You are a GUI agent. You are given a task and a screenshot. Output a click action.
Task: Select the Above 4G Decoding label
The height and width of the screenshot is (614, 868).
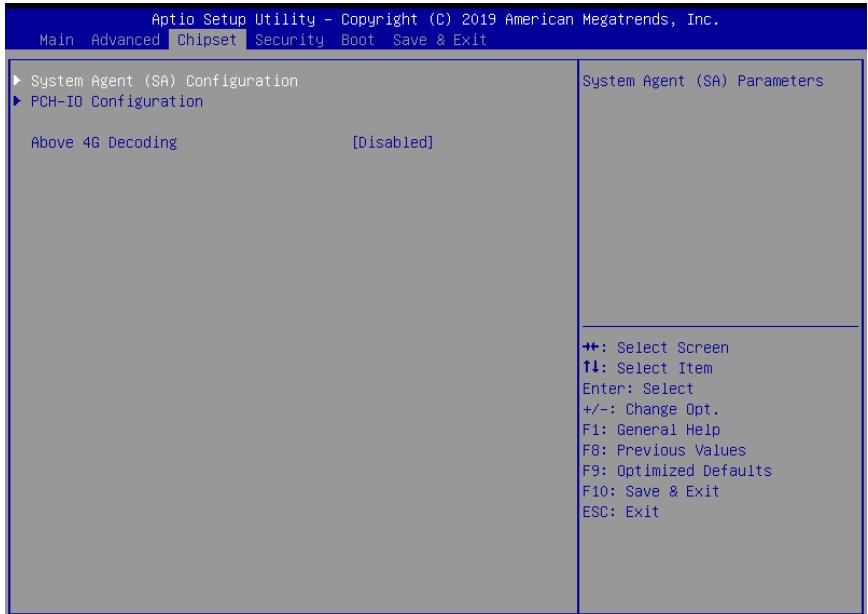tap(104, 142)
